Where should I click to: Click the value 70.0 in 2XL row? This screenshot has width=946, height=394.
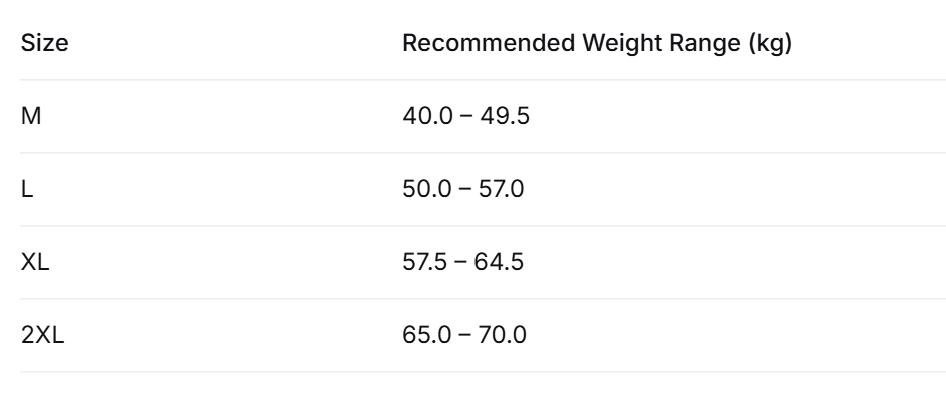coord(503,335)
